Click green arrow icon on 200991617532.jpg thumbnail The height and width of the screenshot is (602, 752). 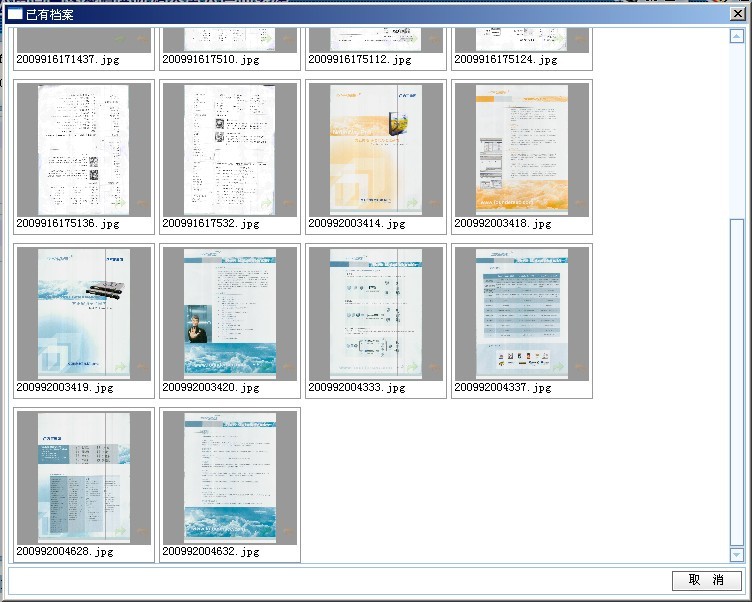click(266, 203)
